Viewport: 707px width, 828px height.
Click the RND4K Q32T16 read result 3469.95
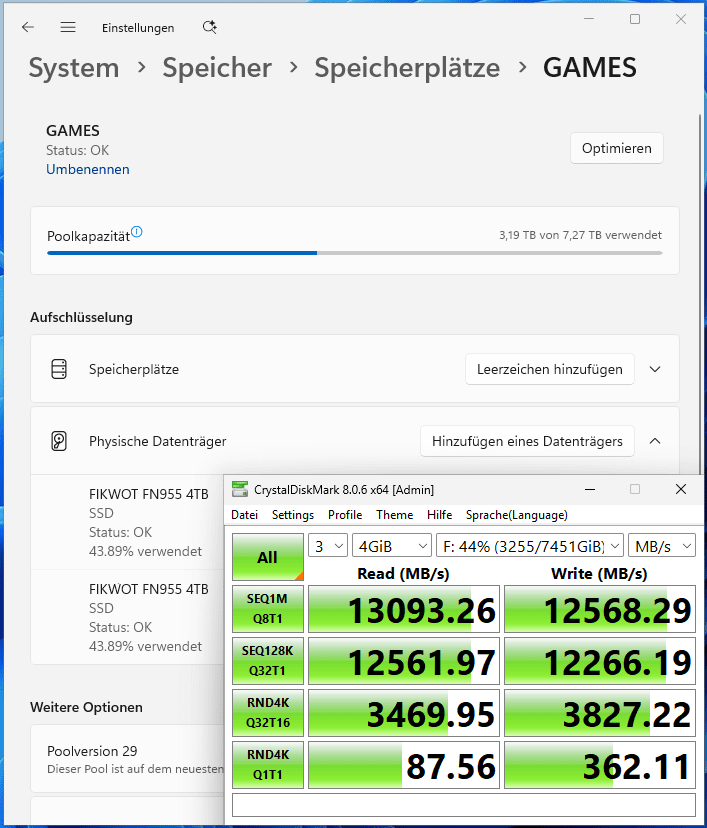pyautogui.click(x=404, y=713)
